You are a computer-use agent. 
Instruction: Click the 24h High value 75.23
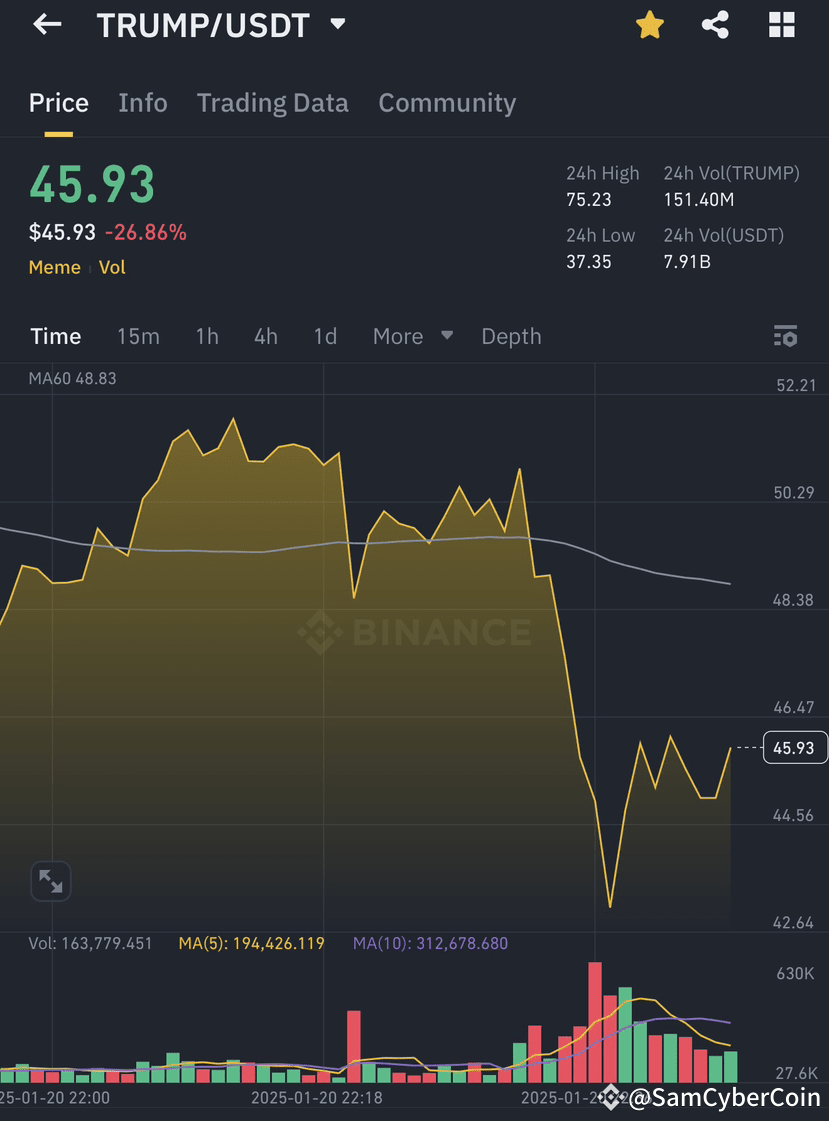(x=588, y=199)
